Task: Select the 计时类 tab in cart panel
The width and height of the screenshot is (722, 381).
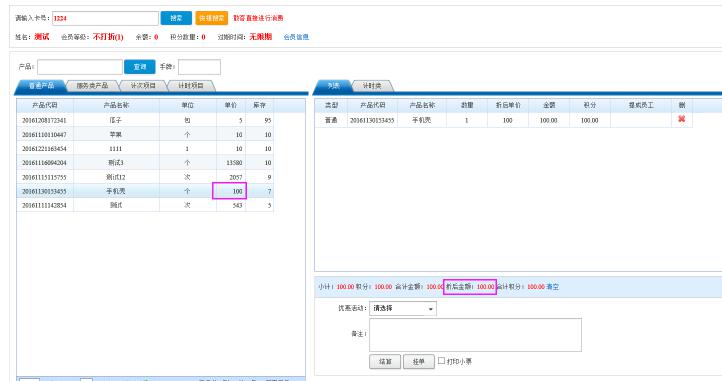Action: 372,86
